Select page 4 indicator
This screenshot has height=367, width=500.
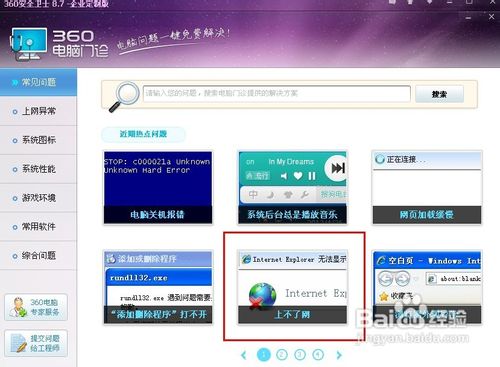tap(318, 355)
